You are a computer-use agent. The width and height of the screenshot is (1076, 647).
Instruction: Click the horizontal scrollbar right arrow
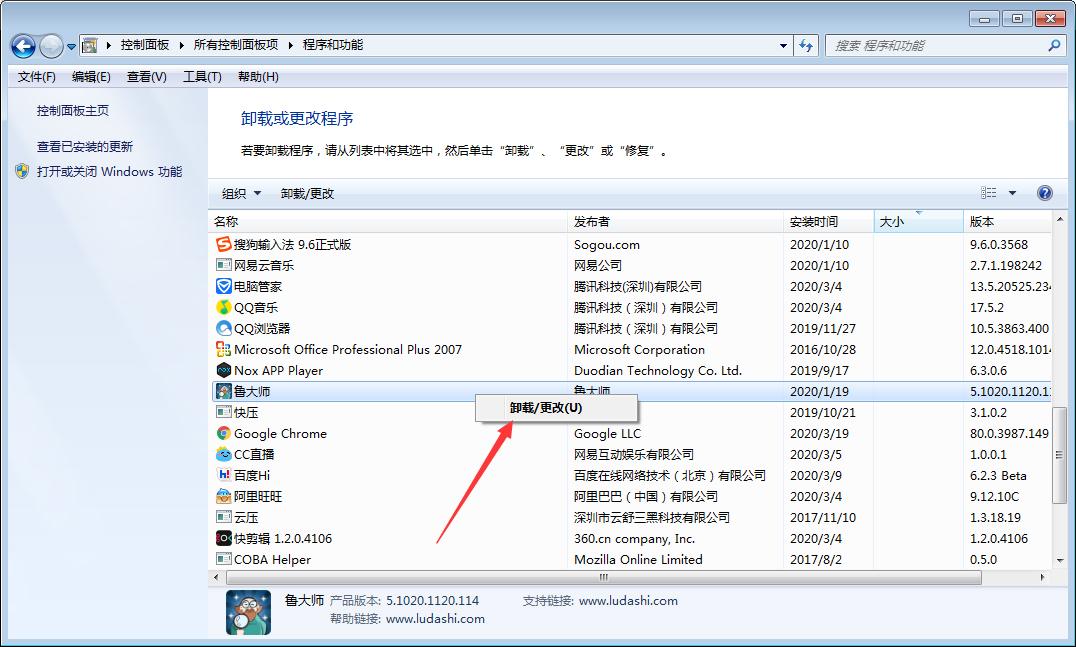pyautogui.click(x=1043, y=578)
